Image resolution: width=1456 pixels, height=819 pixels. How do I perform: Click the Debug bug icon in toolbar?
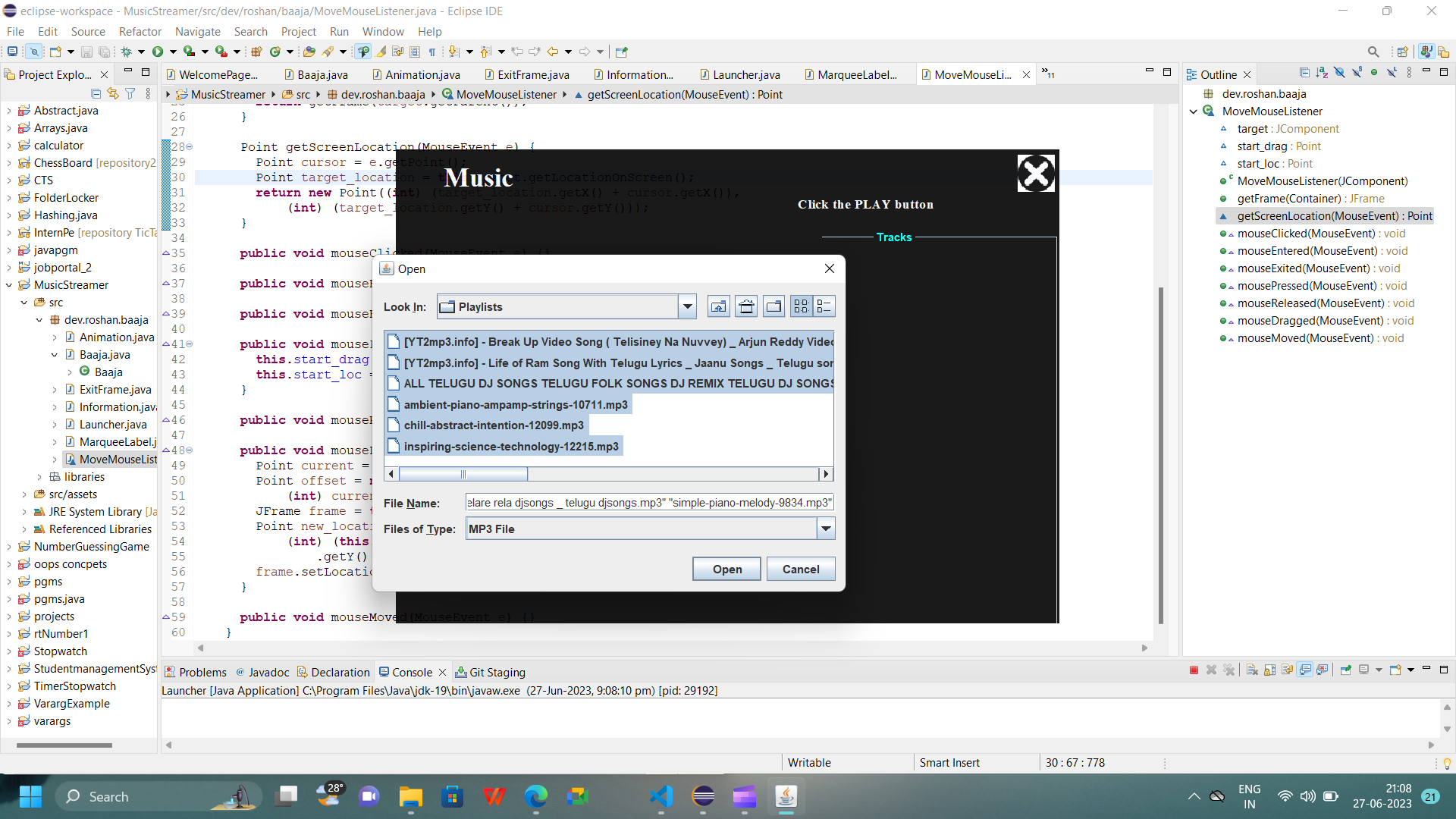[127, 52]
